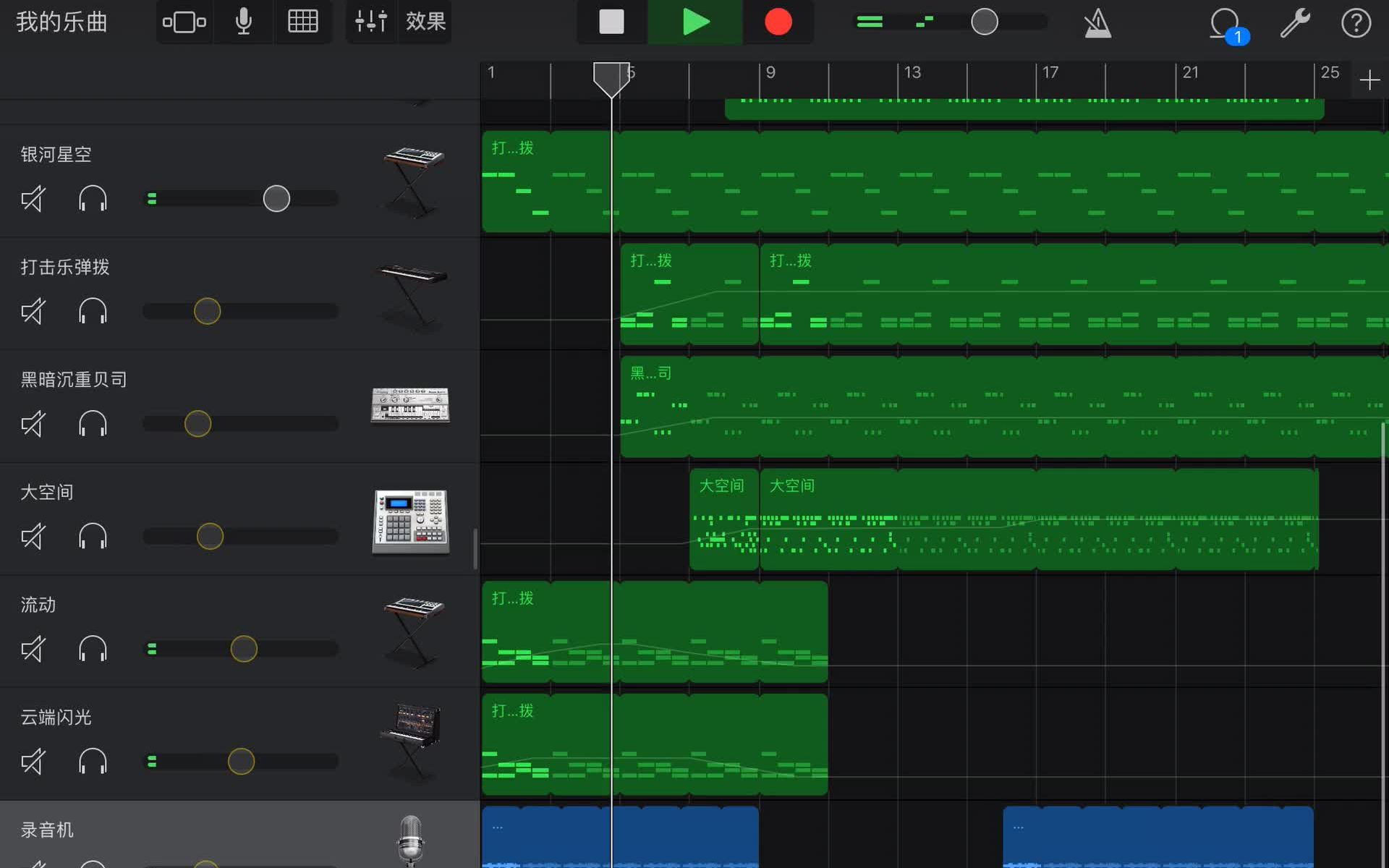Jump to bar 17 on the ruler
Viewport: 1389px width, 868px height.
click(1050, 72)
